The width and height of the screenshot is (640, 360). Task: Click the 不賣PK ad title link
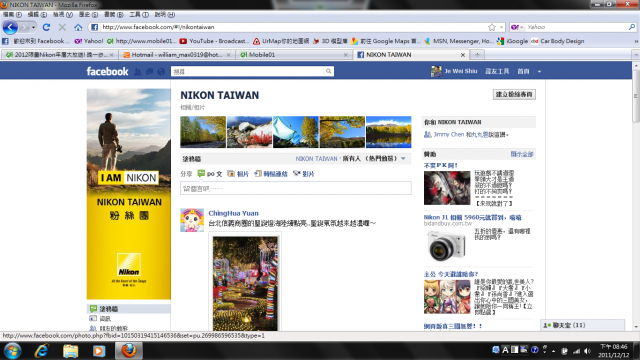tap(440, 165)
